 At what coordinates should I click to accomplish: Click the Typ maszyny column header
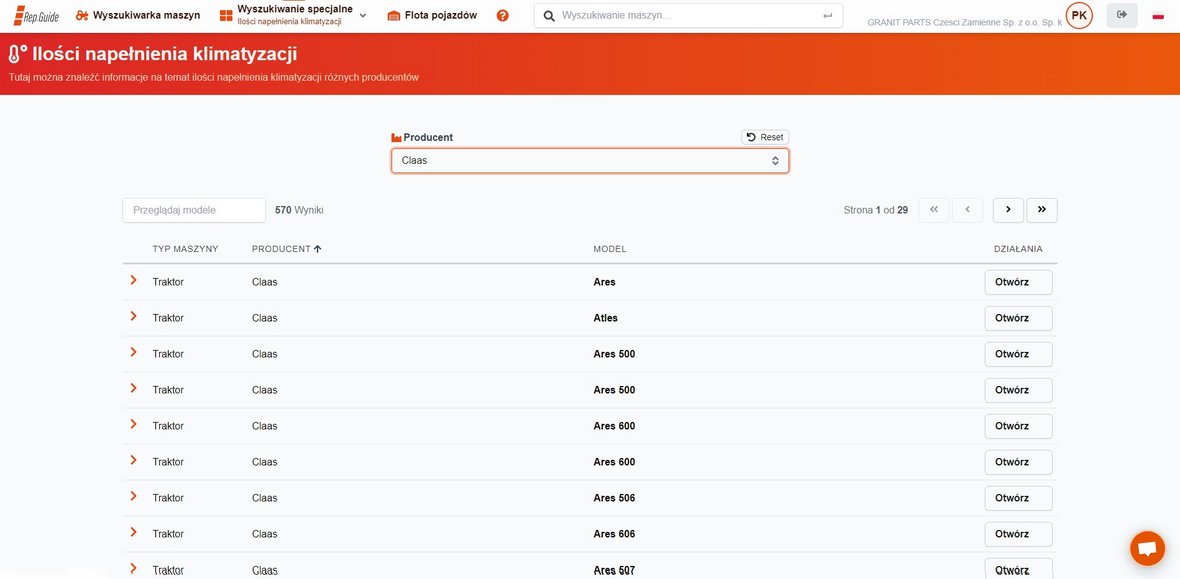185,249
